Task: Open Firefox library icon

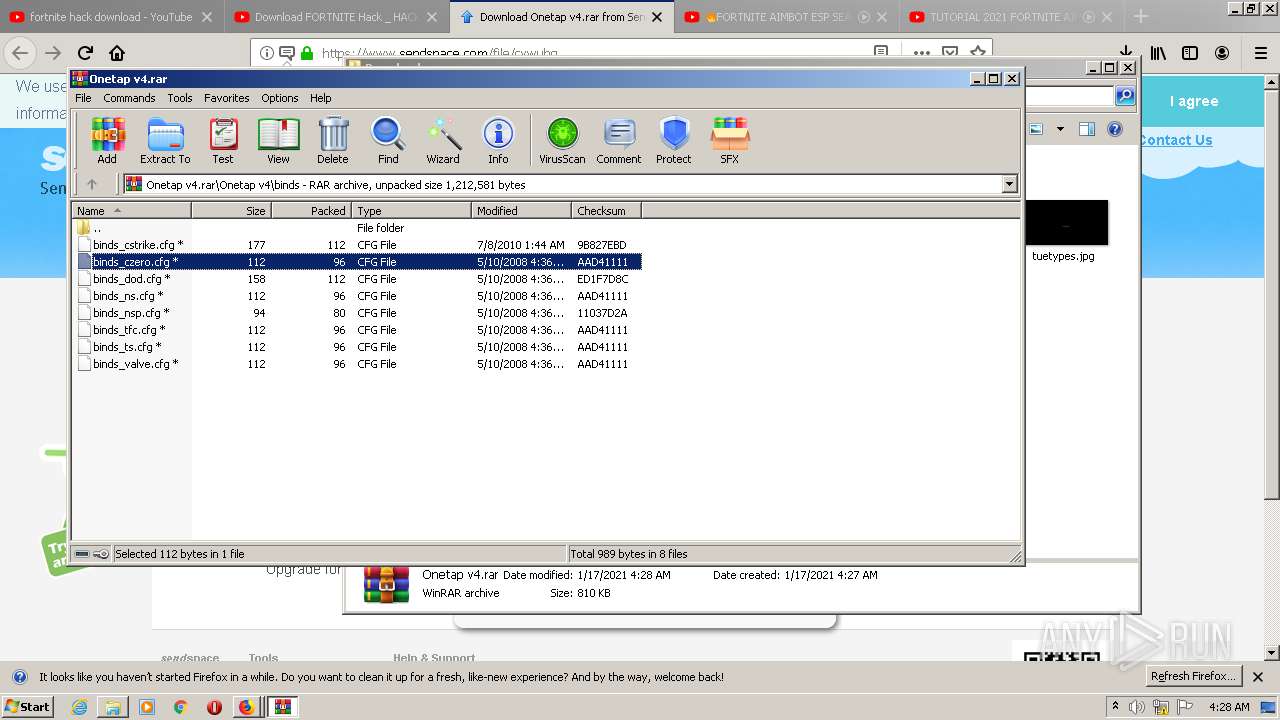Action: [1158, 53]
